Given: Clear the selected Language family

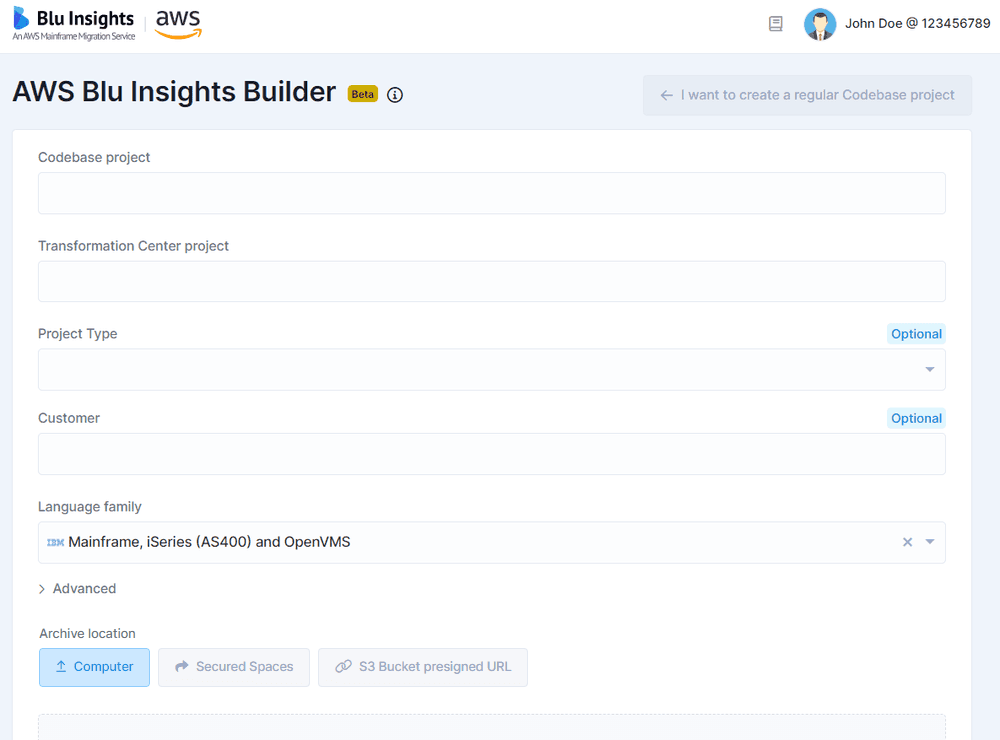Looking at the screenshot, I should [x=908, y=542].
